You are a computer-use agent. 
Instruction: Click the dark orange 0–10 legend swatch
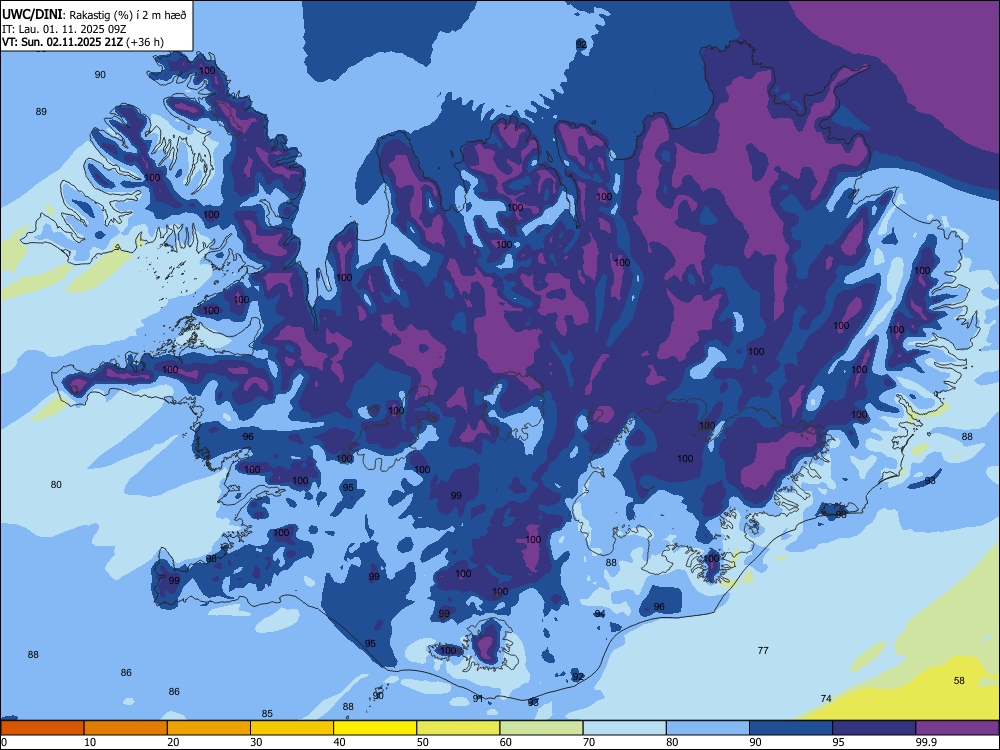point(42,728)
